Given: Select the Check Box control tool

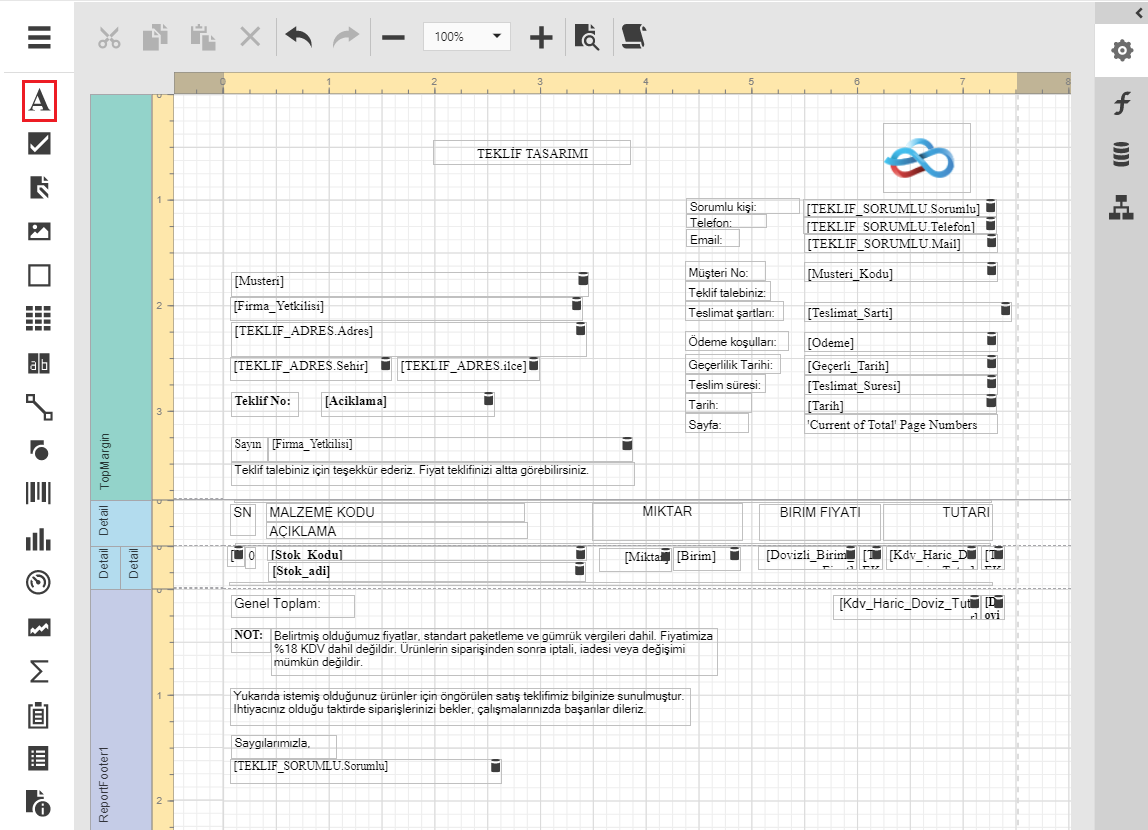Looking at the screenshot, I should point(39,144).
